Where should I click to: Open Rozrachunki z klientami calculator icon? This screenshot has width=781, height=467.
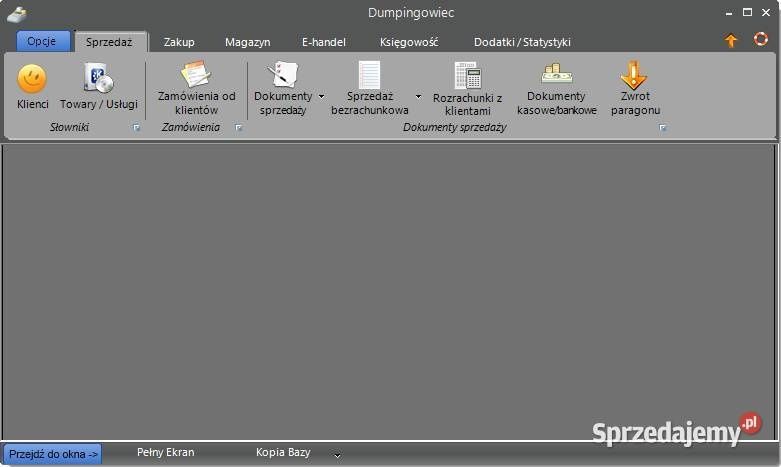pos(467,75)
